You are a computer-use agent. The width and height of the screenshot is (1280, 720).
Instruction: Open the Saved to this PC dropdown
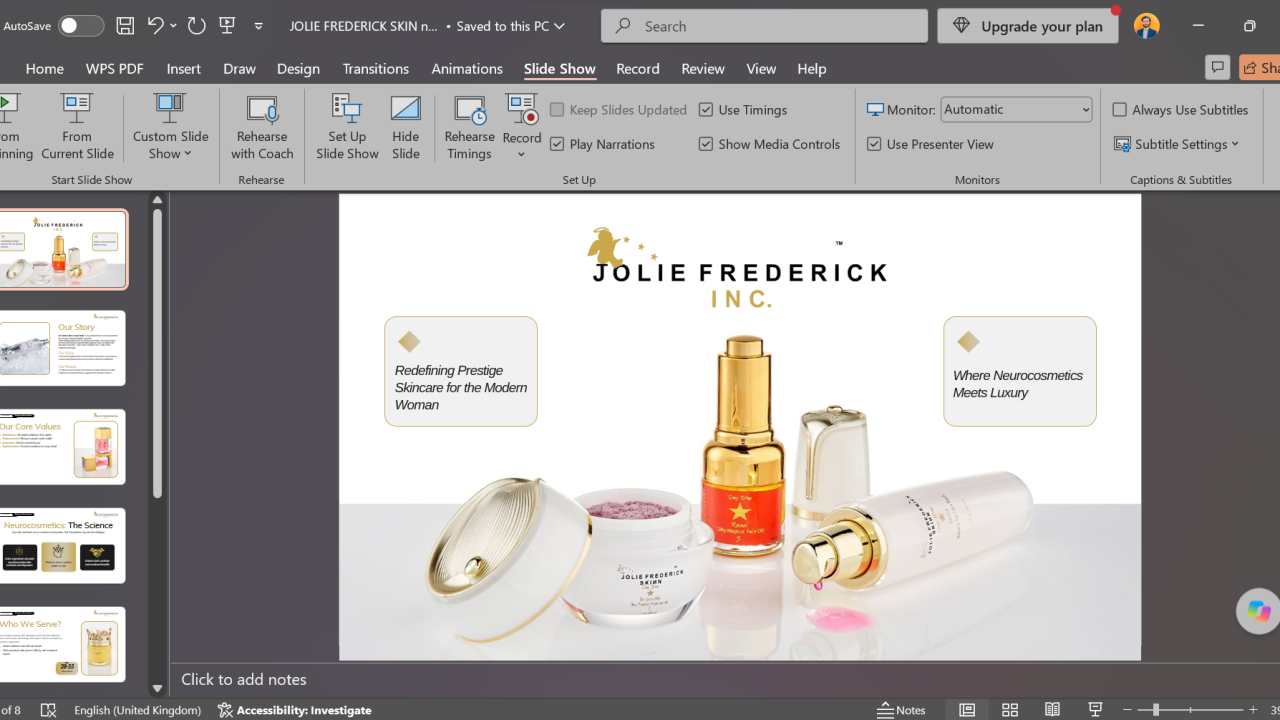pyautogui.click(x=510, y=26)
